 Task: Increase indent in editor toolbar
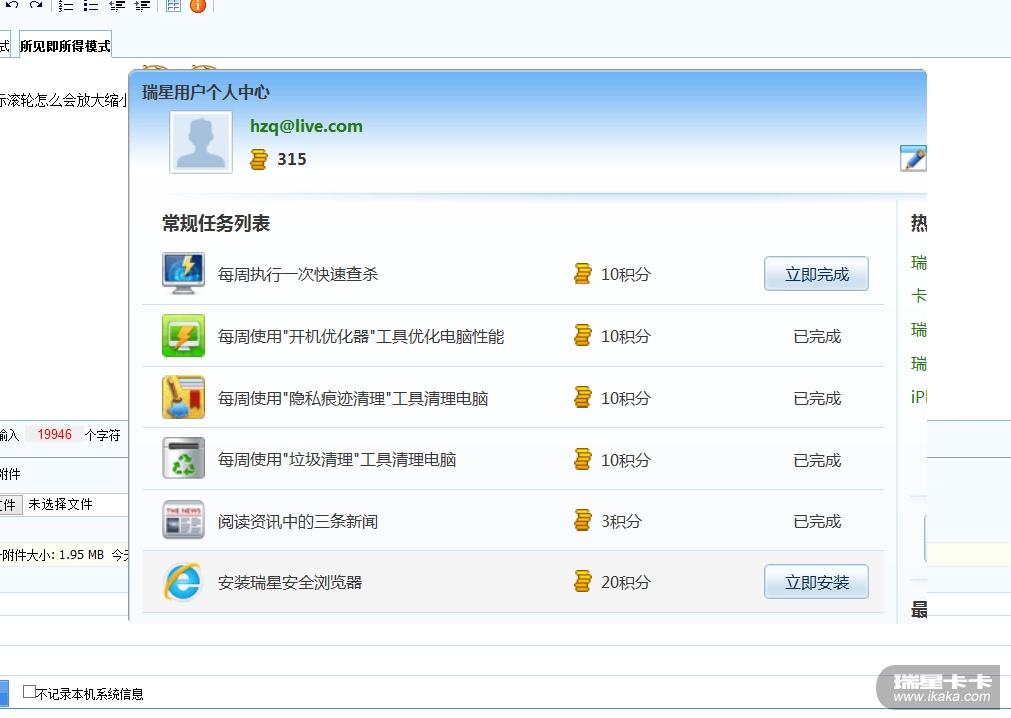point(142,6)
